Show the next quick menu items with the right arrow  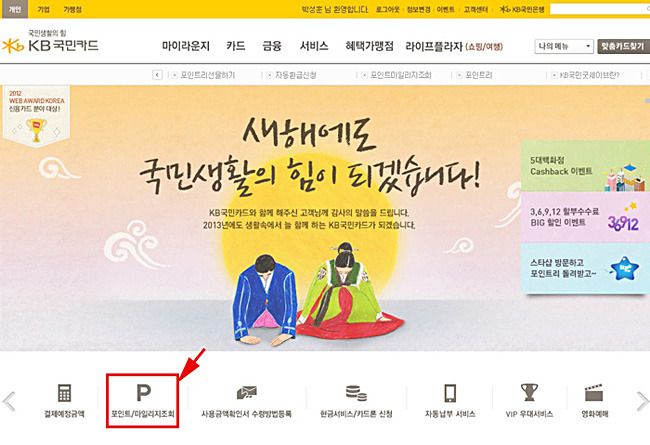click(643, 401)
